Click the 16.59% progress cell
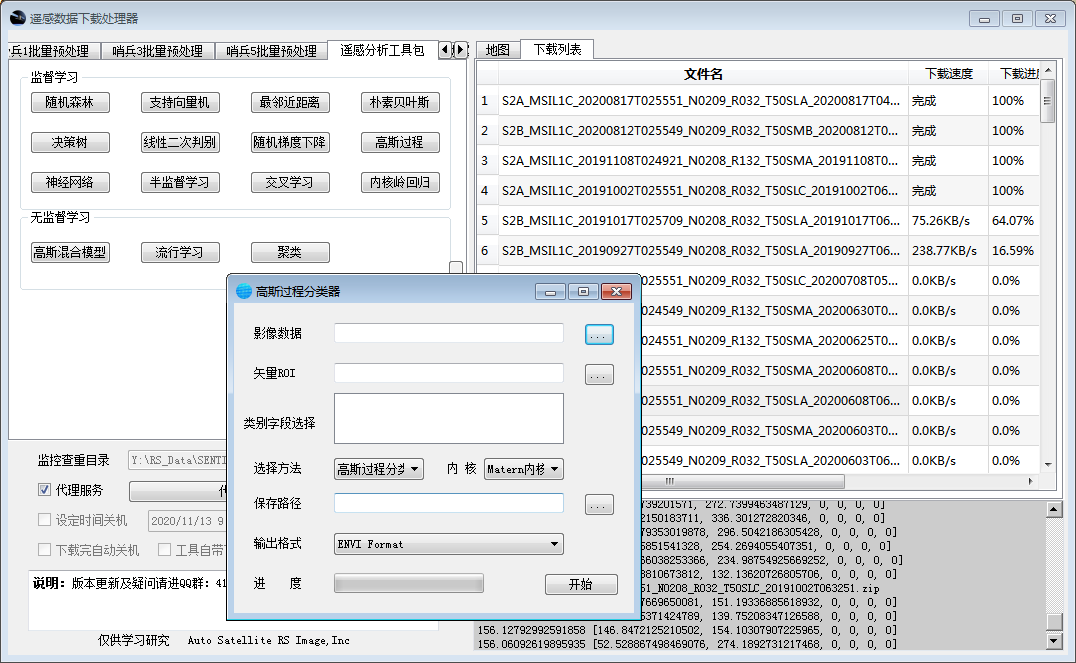This screenshot has width=1076, height=663. (x=1014, y=251)
